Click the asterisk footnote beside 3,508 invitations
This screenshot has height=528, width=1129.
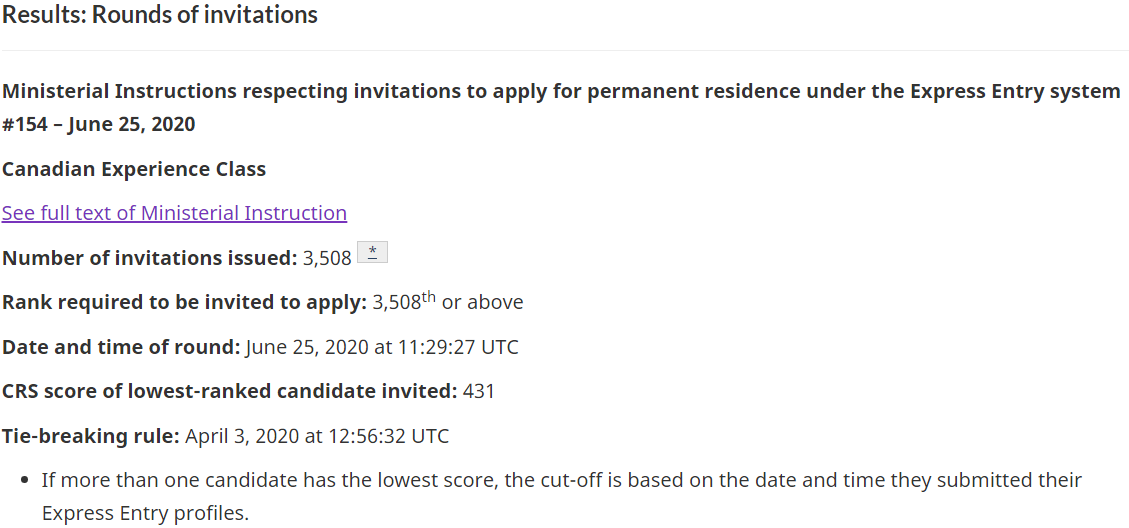click(372, 253)
